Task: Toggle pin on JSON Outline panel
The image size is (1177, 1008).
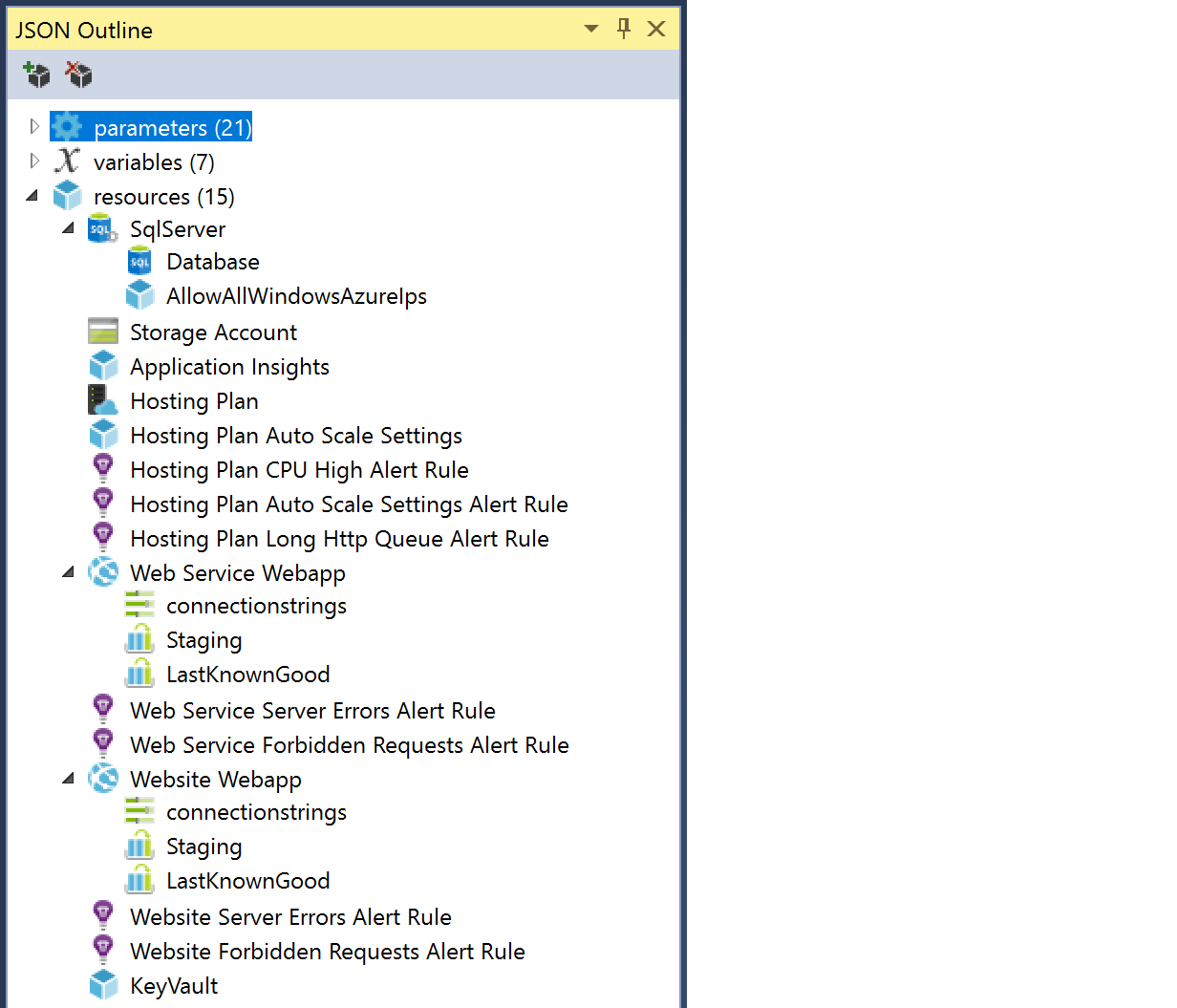Action: [624, 29]
